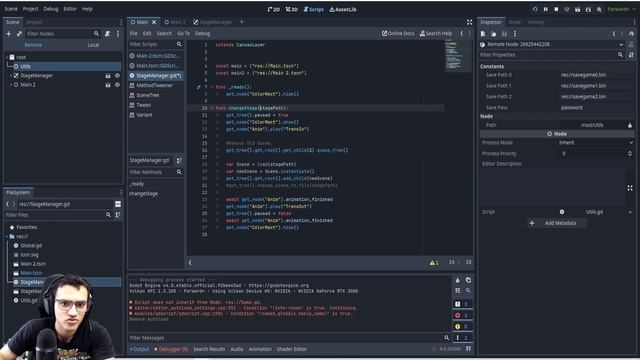640x360 pixels.
Task: Click the open-in-editor icon on Main 2 row
Action: pyautogui.click(x=108, y=85)
